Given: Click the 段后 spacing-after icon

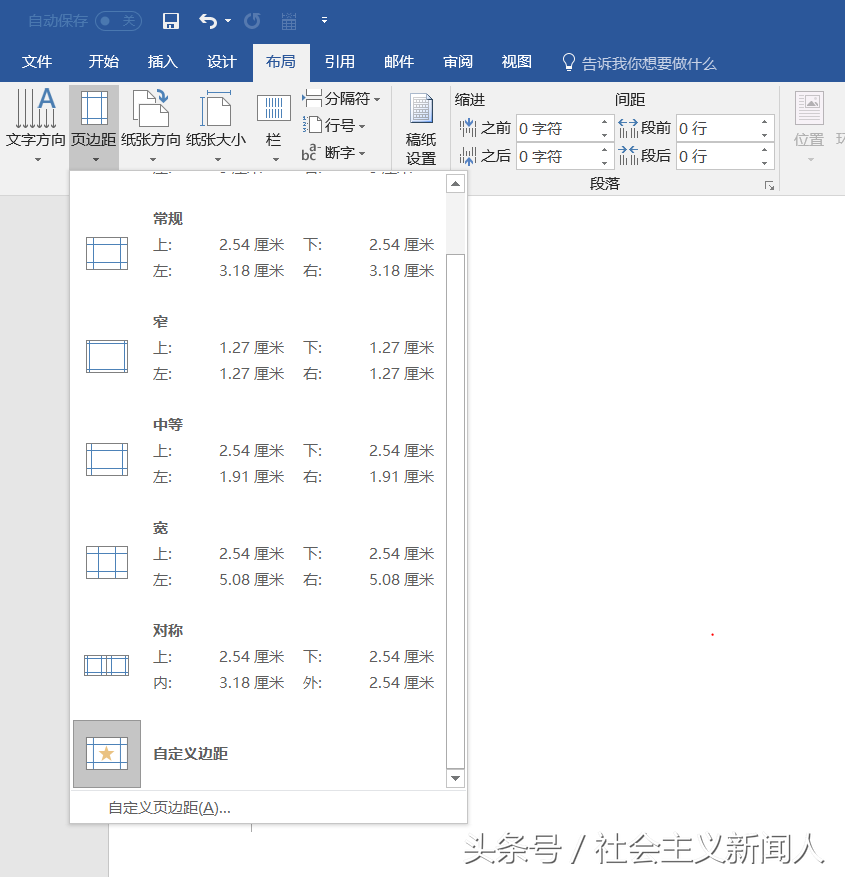Looking at the screenshot, I should tap(628, 156).
